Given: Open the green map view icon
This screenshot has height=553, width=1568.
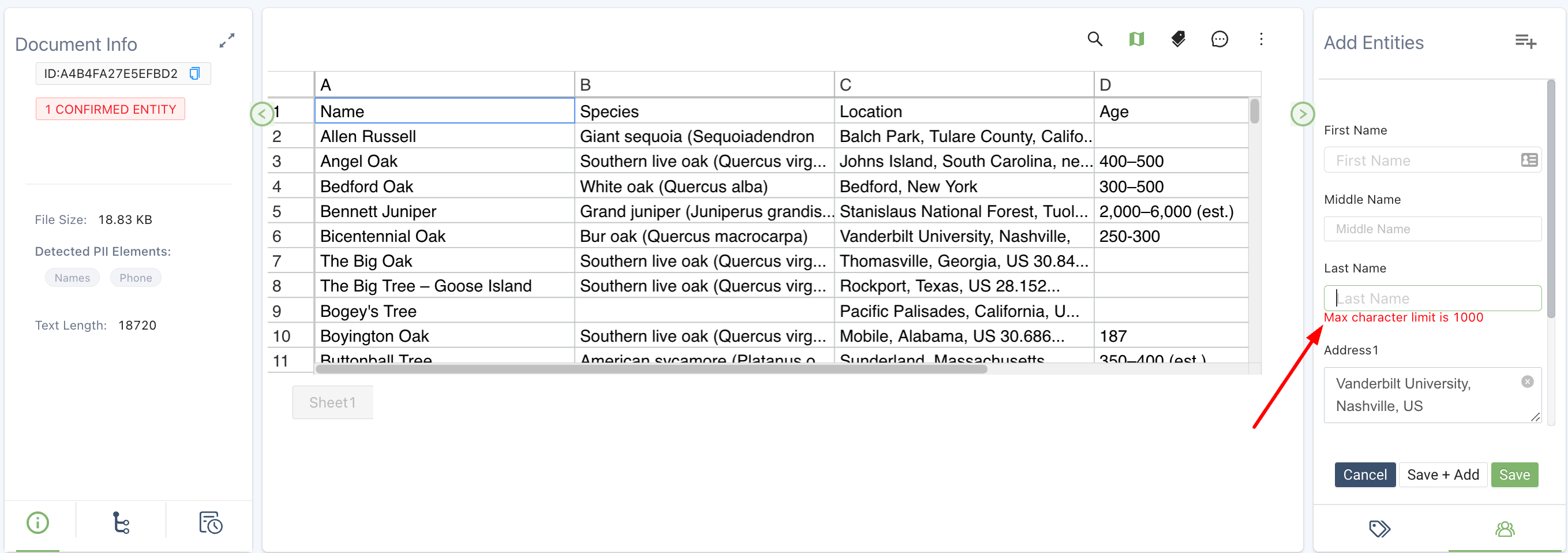Looking at the screenshot, I should pos(1136,40).
